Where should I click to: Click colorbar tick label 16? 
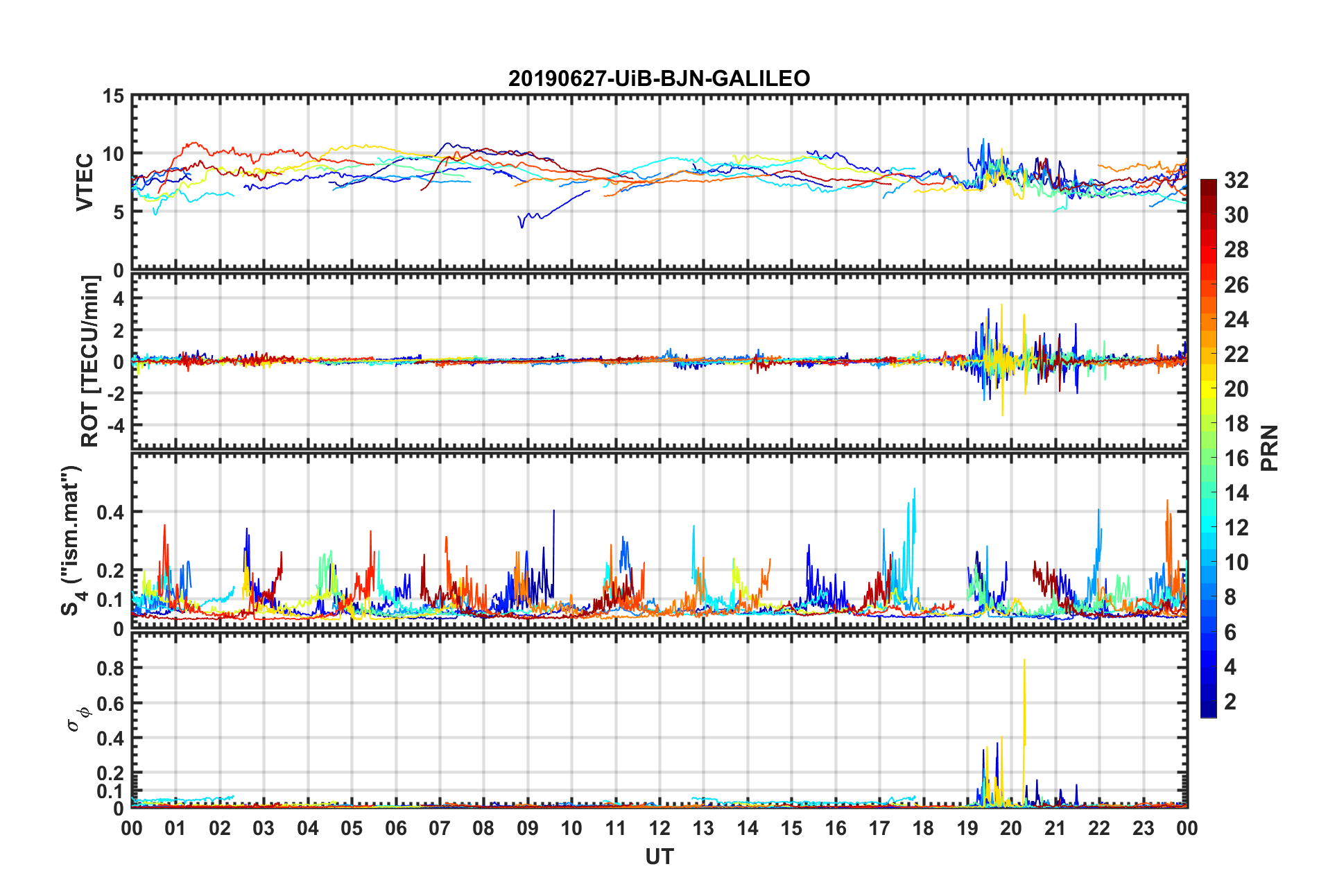[1236, 458]
